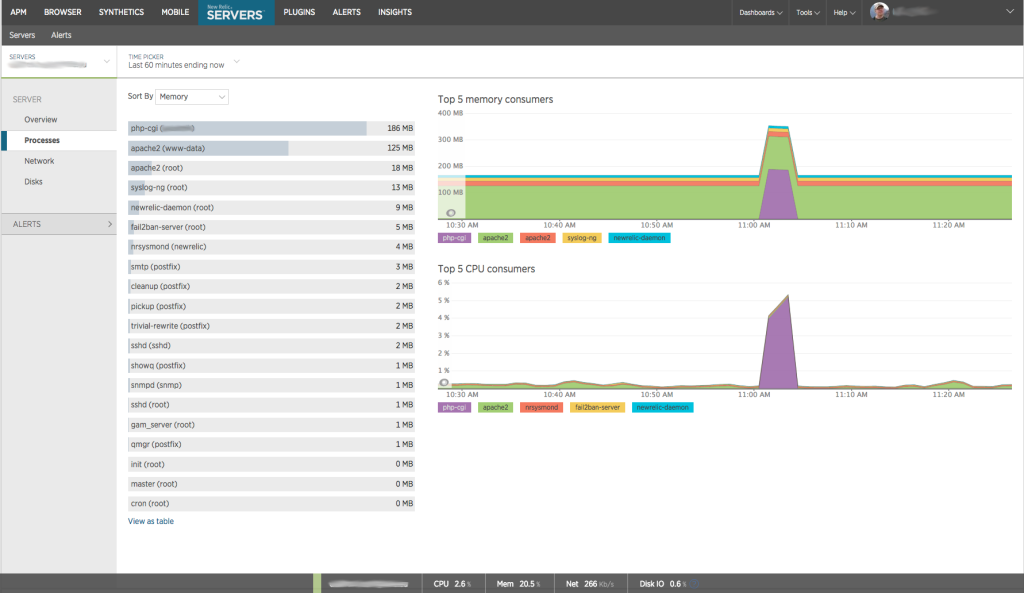Click the green server health indicator

pos(317,584)
